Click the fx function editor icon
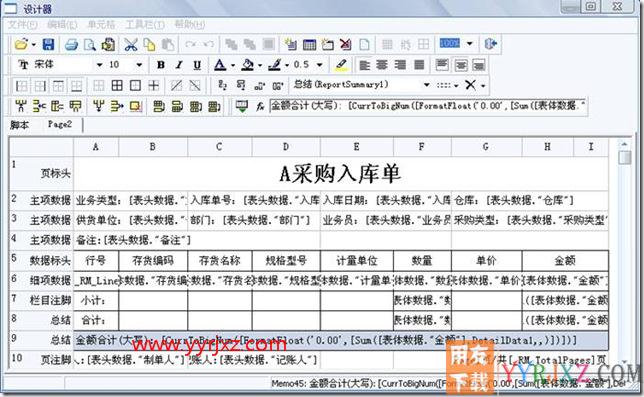Viewport: 644px width, 397px height. (260, 107)
